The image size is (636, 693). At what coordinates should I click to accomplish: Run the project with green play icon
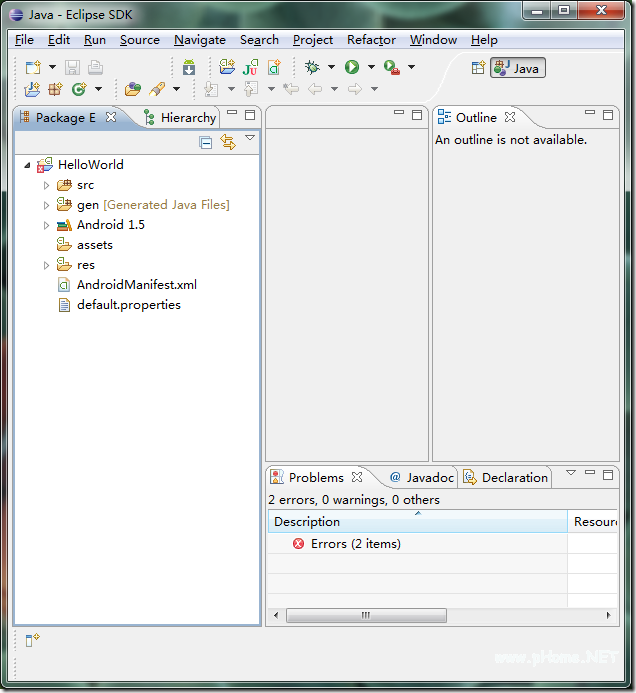coord(352,67)
